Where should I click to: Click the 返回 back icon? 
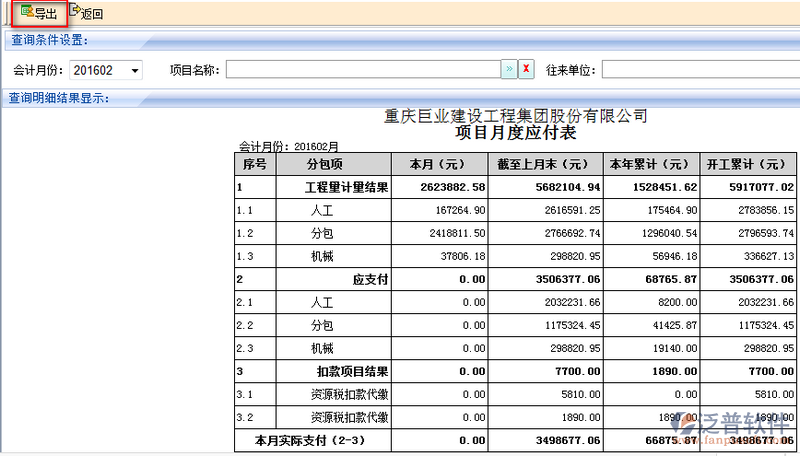coord(76,12)
